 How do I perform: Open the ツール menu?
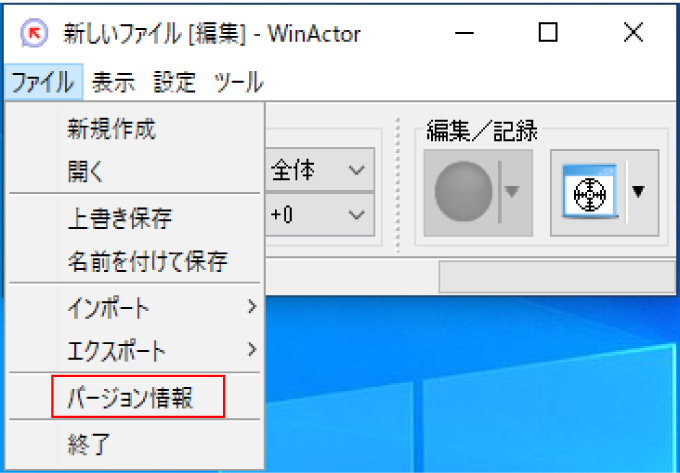click(239, 82)
